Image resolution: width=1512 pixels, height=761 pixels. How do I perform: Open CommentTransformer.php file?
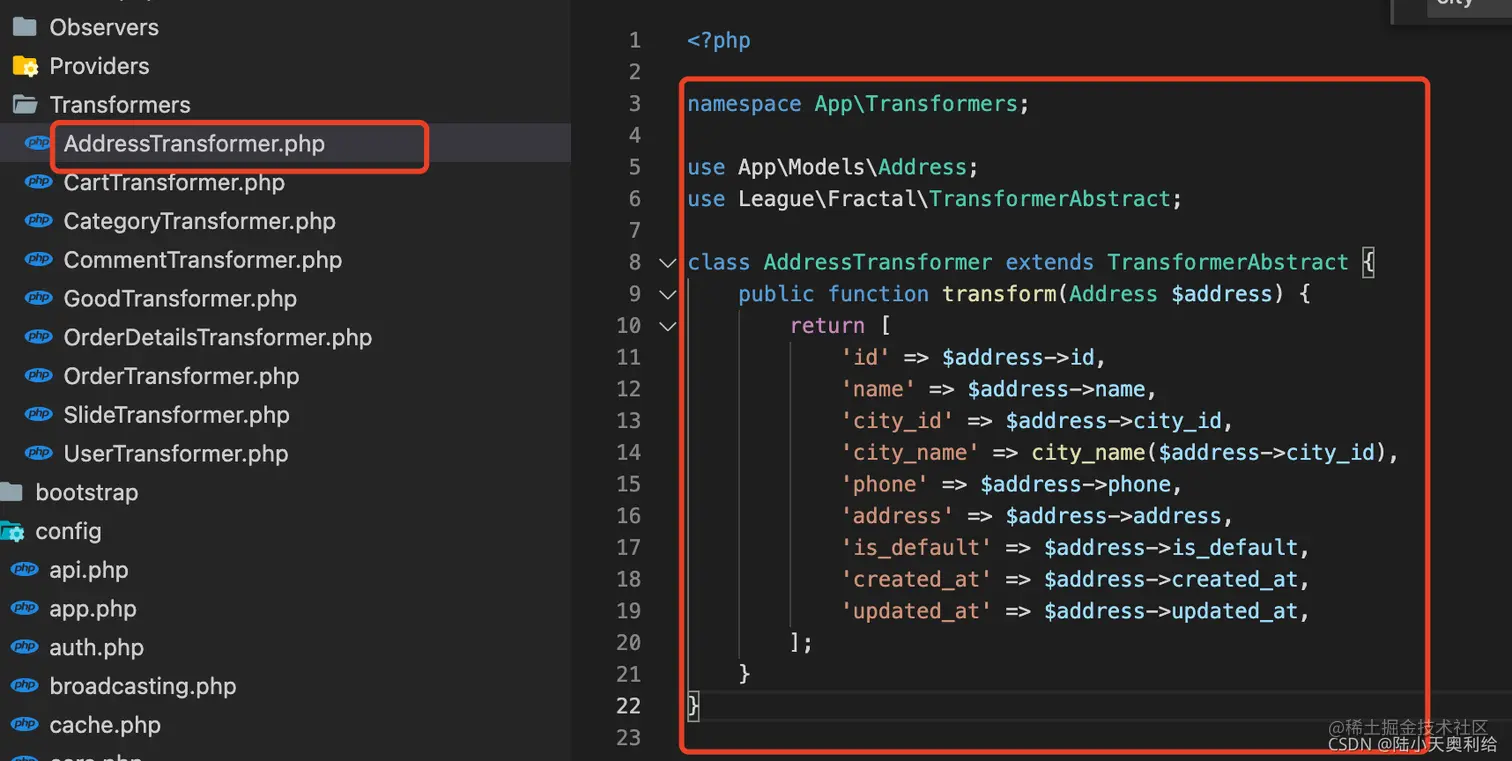click(x=203, y=260)
